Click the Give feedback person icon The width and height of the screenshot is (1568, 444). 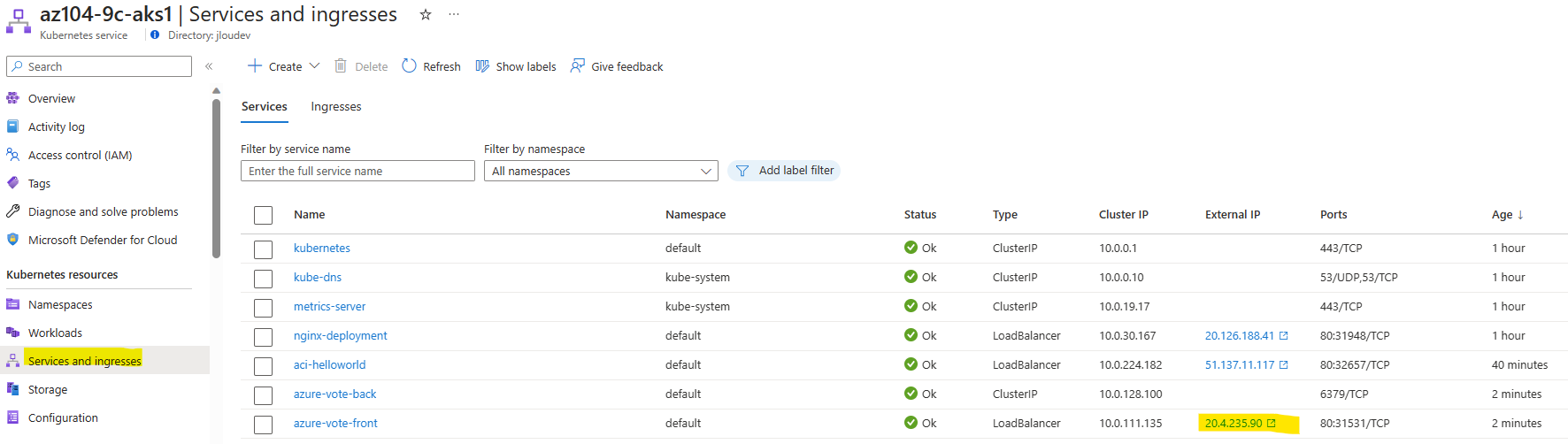tap(578, 65)
